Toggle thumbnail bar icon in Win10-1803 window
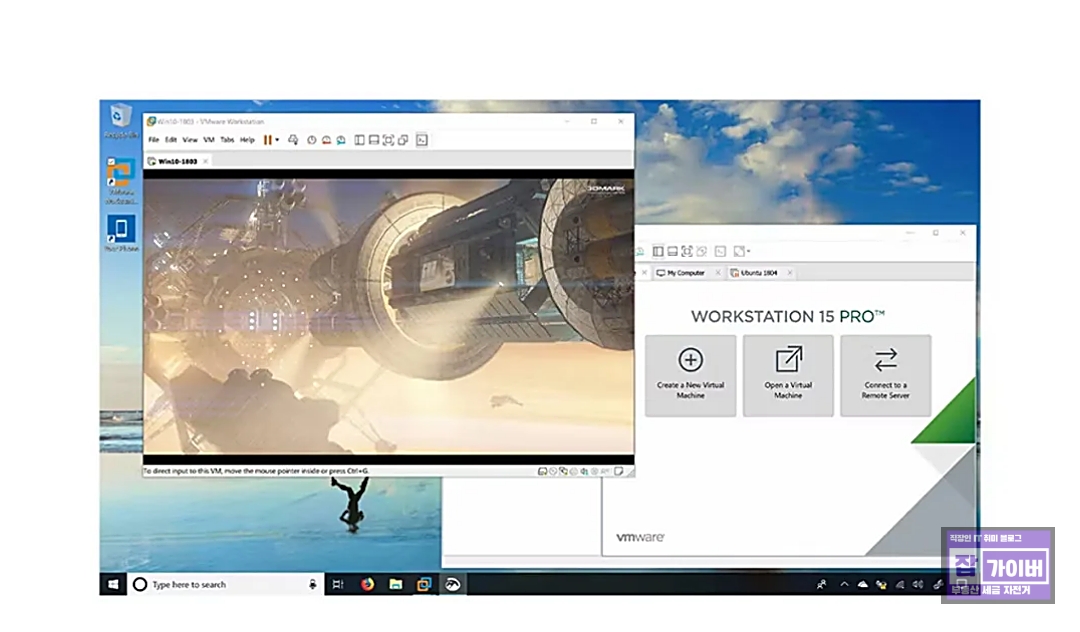 [373, 140]
